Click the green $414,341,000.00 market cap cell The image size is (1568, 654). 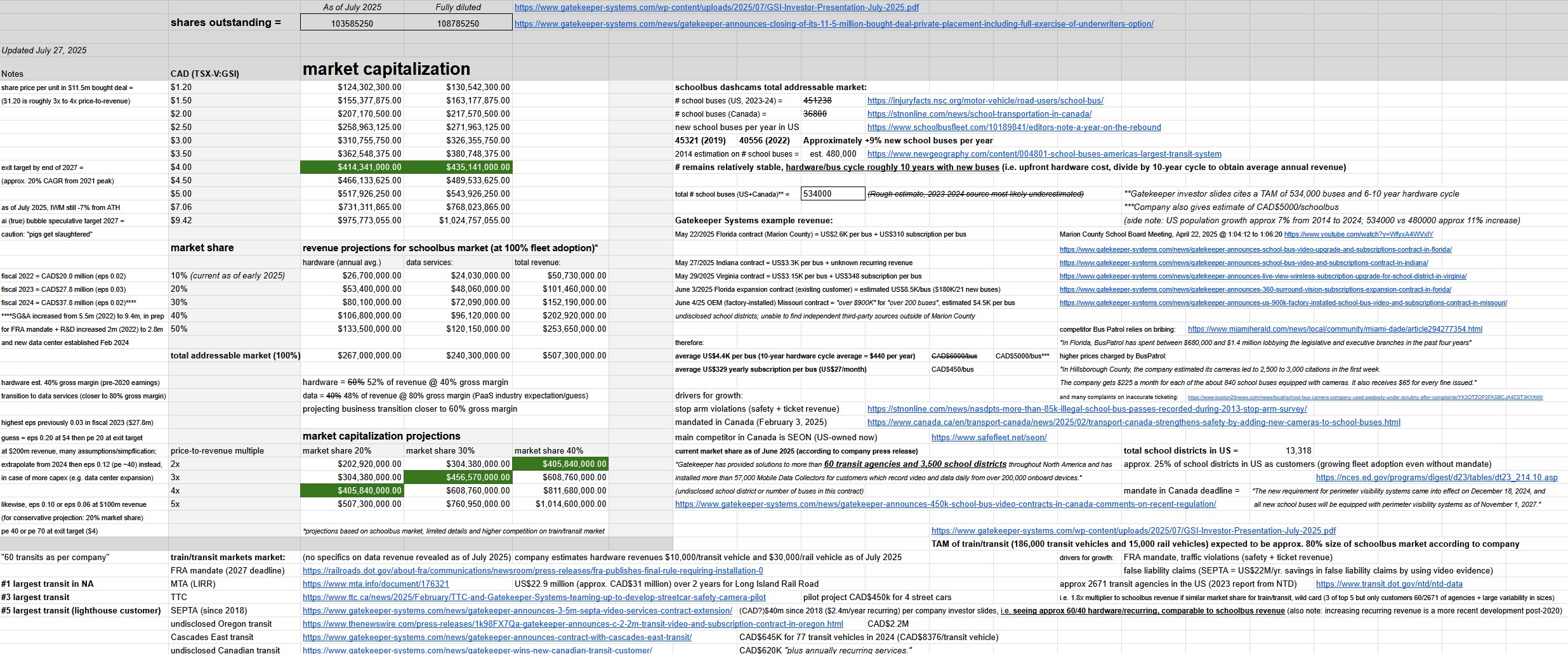coord(352,167)
